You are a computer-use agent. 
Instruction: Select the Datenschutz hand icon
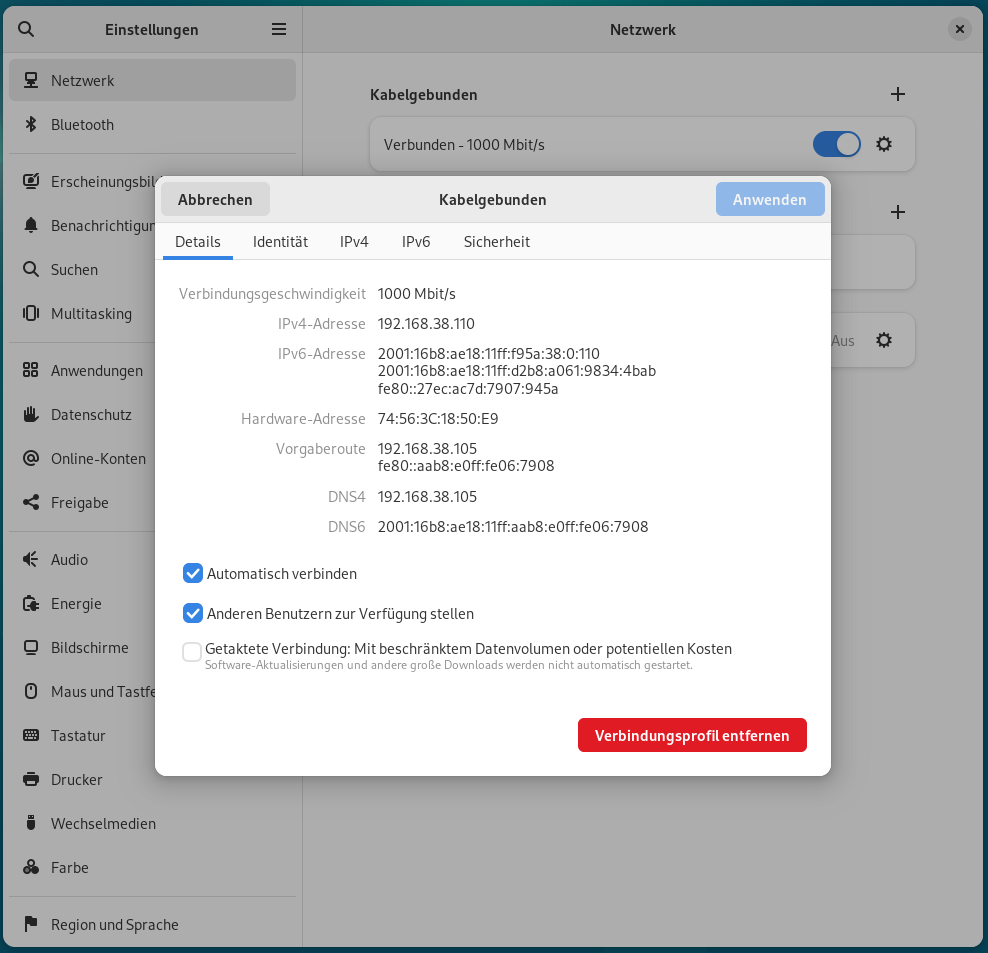tap(31, 415)
